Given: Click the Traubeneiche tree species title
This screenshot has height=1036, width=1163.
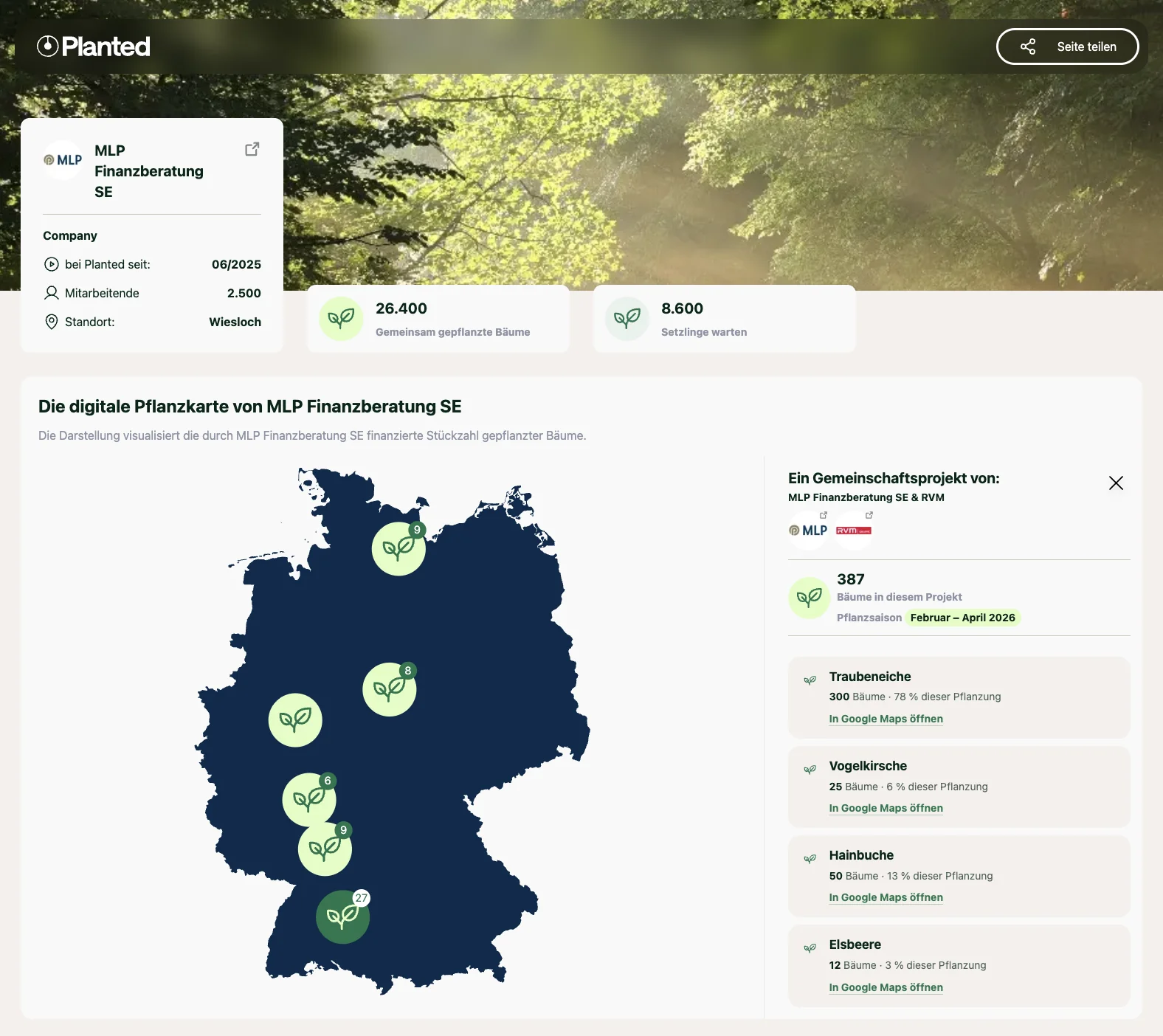Looking at the screenshot, I should 870,677.
